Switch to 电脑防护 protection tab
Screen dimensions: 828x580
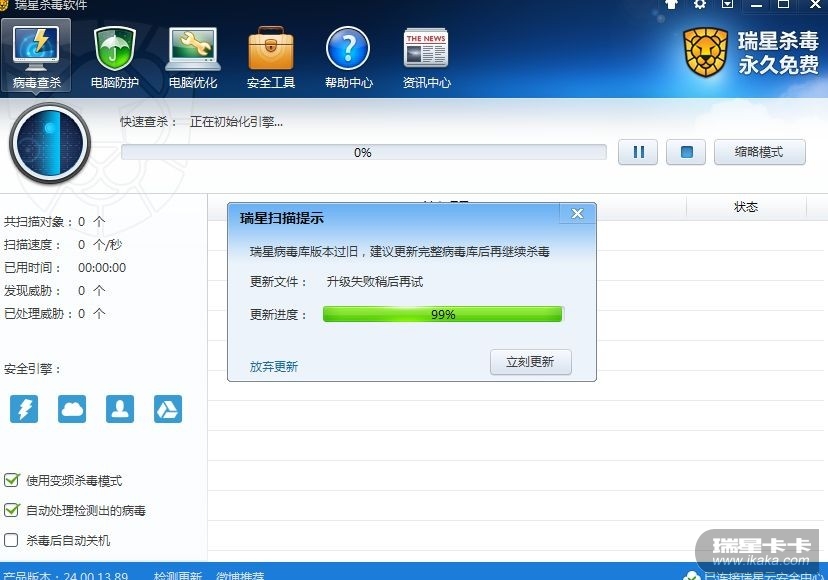pyautogui.click(x=115, y=57)
